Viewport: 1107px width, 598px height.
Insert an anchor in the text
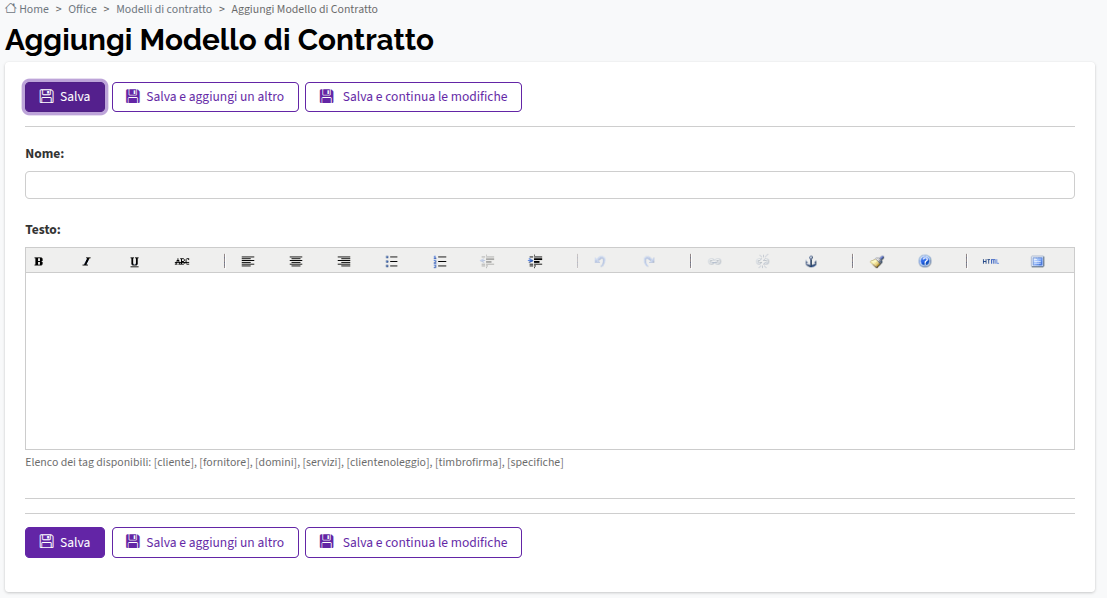811,261
